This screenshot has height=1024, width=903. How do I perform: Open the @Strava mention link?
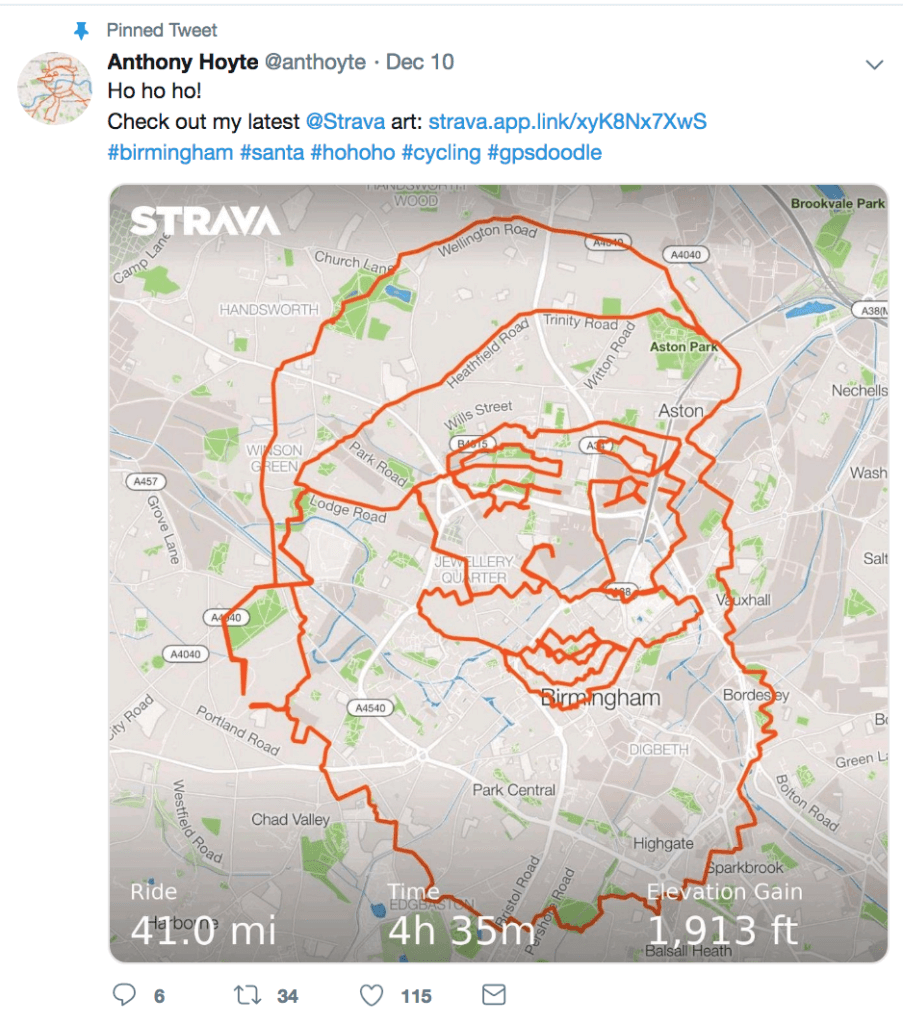point(345,121)
